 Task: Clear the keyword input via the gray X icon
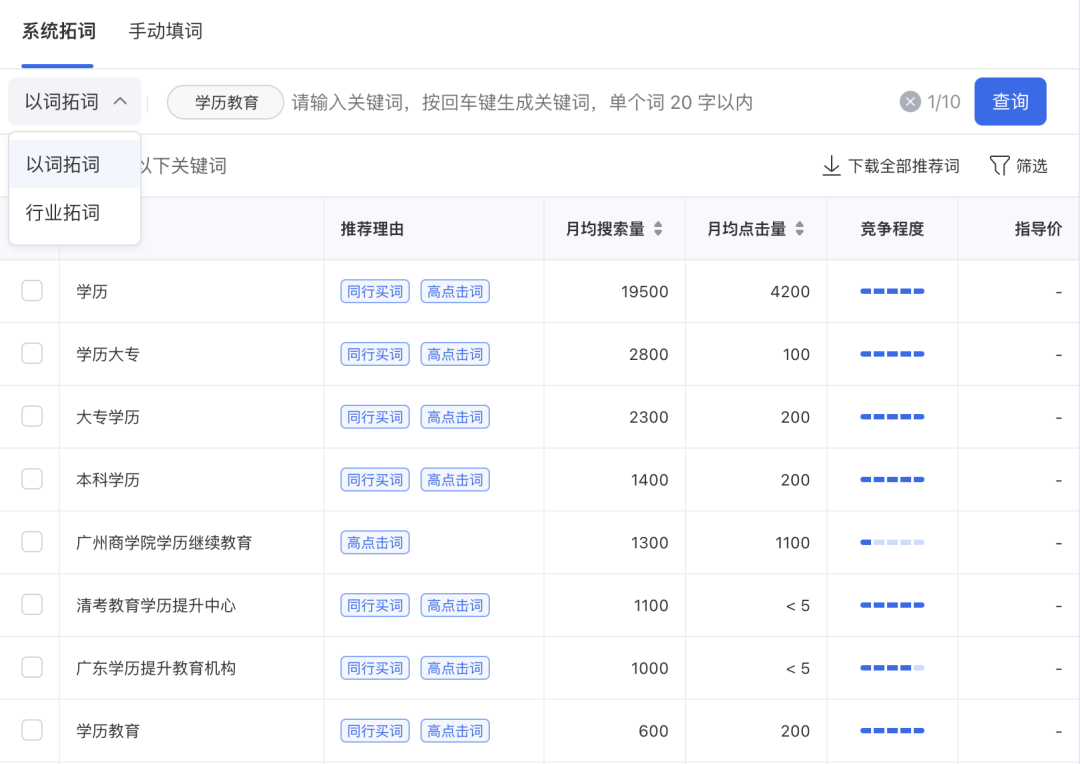pos(909,101)
